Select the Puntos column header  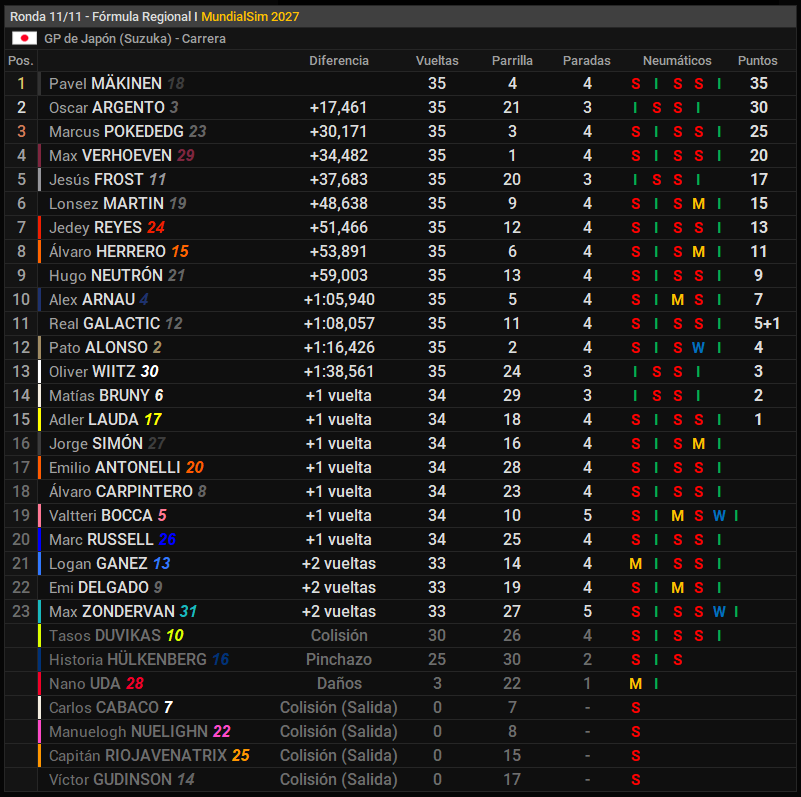(758, 60)
